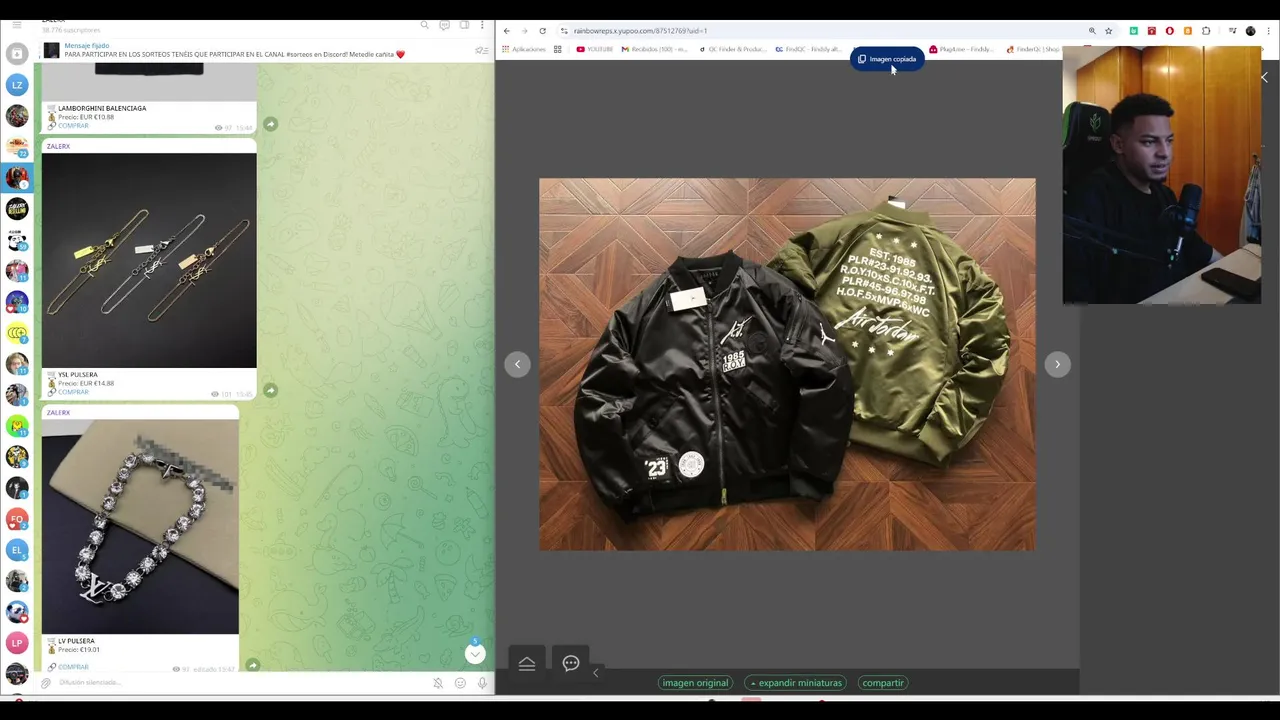
Task: Go forward in the browser
Action: point(524,31)
